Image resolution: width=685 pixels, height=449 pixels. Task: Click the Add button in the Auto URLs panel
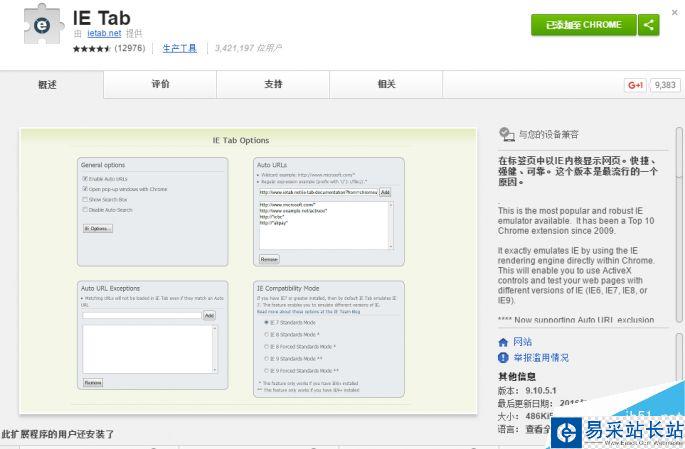pyautogui.click(x=385, y=192)
